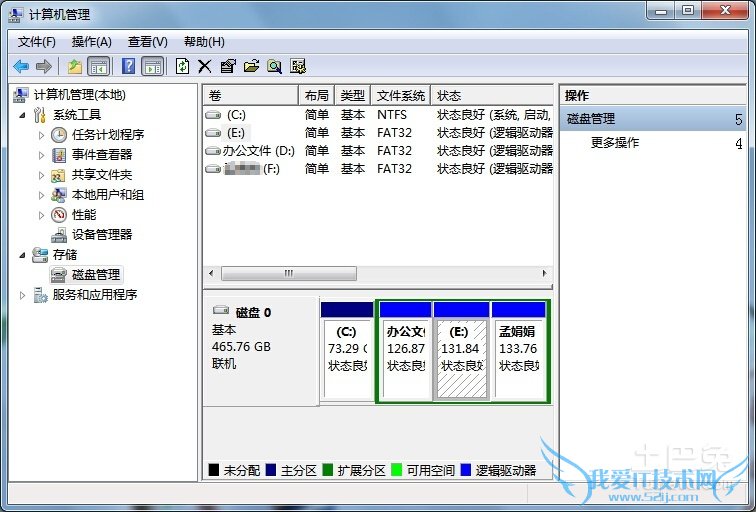Expand the 本地用户和组 node
Viewport: 756px width, 512px height.
pos(41,195)
